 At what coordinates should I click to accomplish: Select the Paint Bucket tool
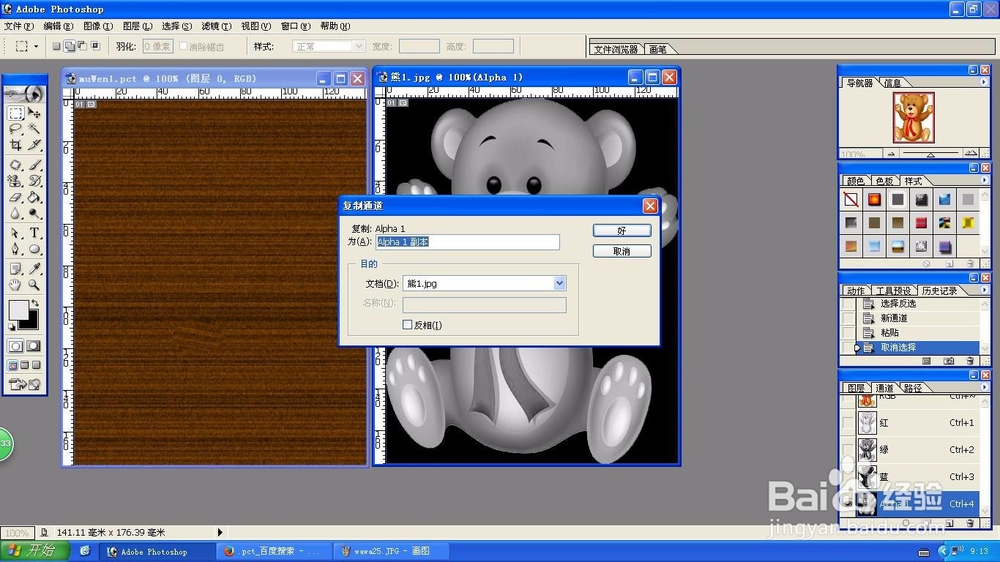pos(34,197)
